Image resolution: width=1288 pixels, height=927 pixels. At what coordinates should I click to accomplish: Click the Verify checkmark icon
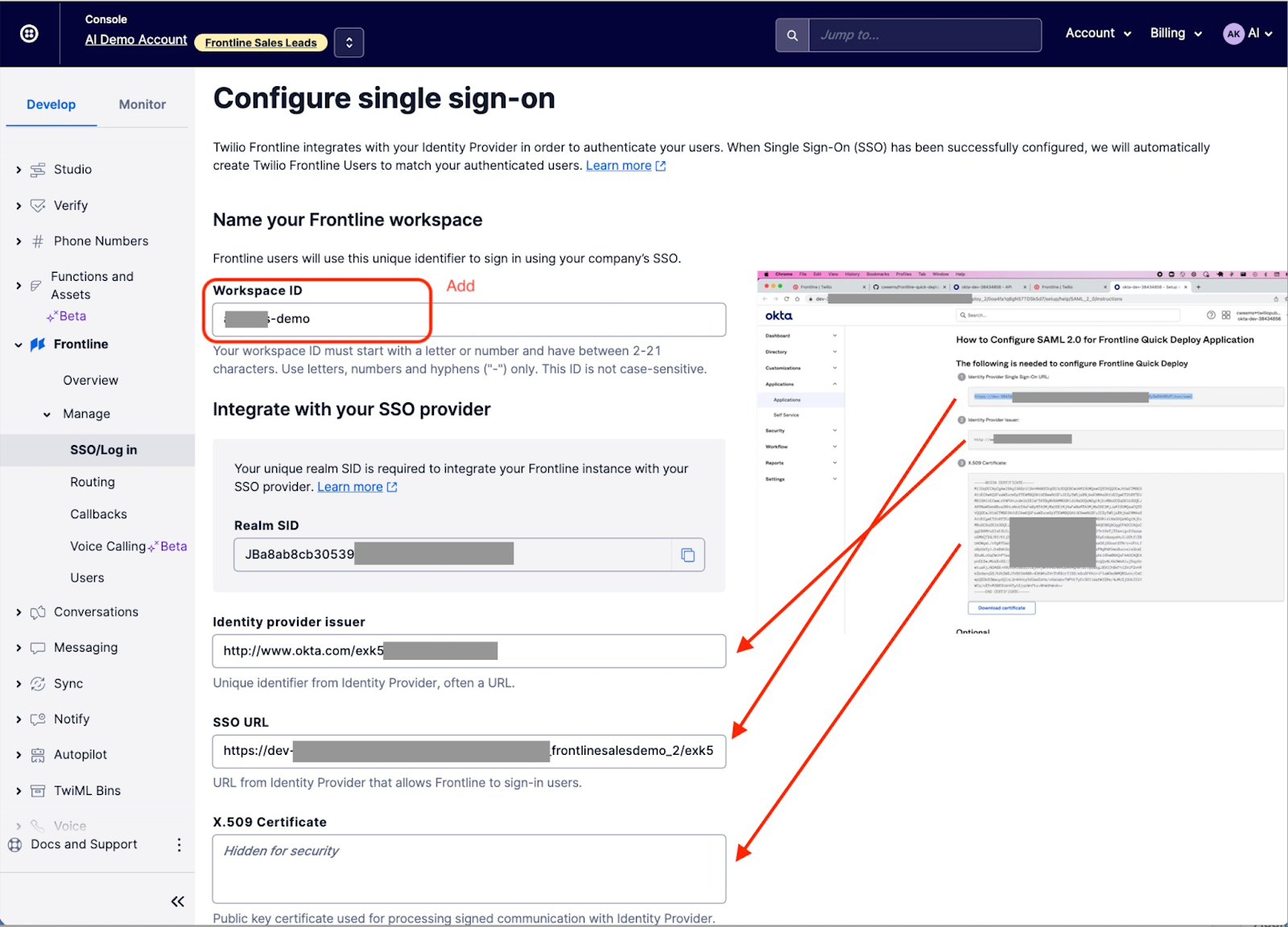pos(38,205)
